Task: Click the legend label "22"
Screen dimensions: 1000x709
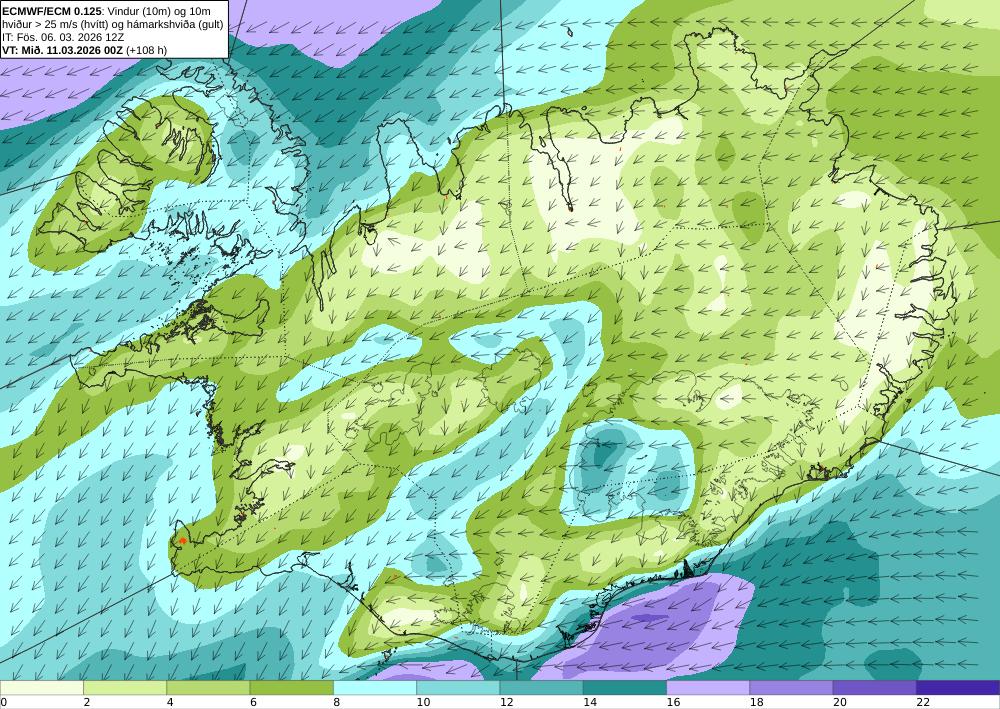Action: (x=923, y=702)
